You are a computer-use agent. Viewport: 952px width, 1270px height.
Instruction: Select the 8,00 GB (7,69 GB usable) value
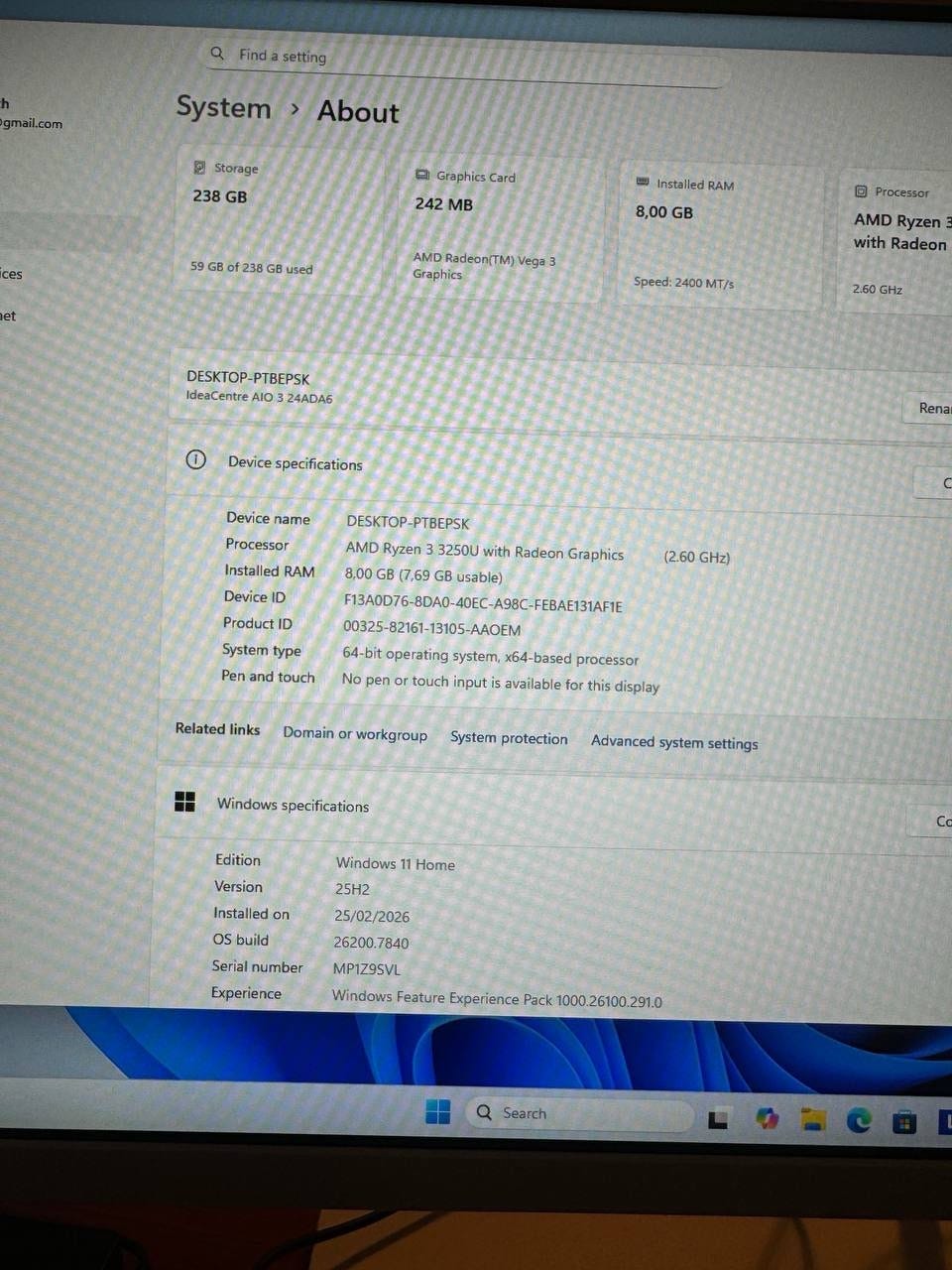coord(423,575)
